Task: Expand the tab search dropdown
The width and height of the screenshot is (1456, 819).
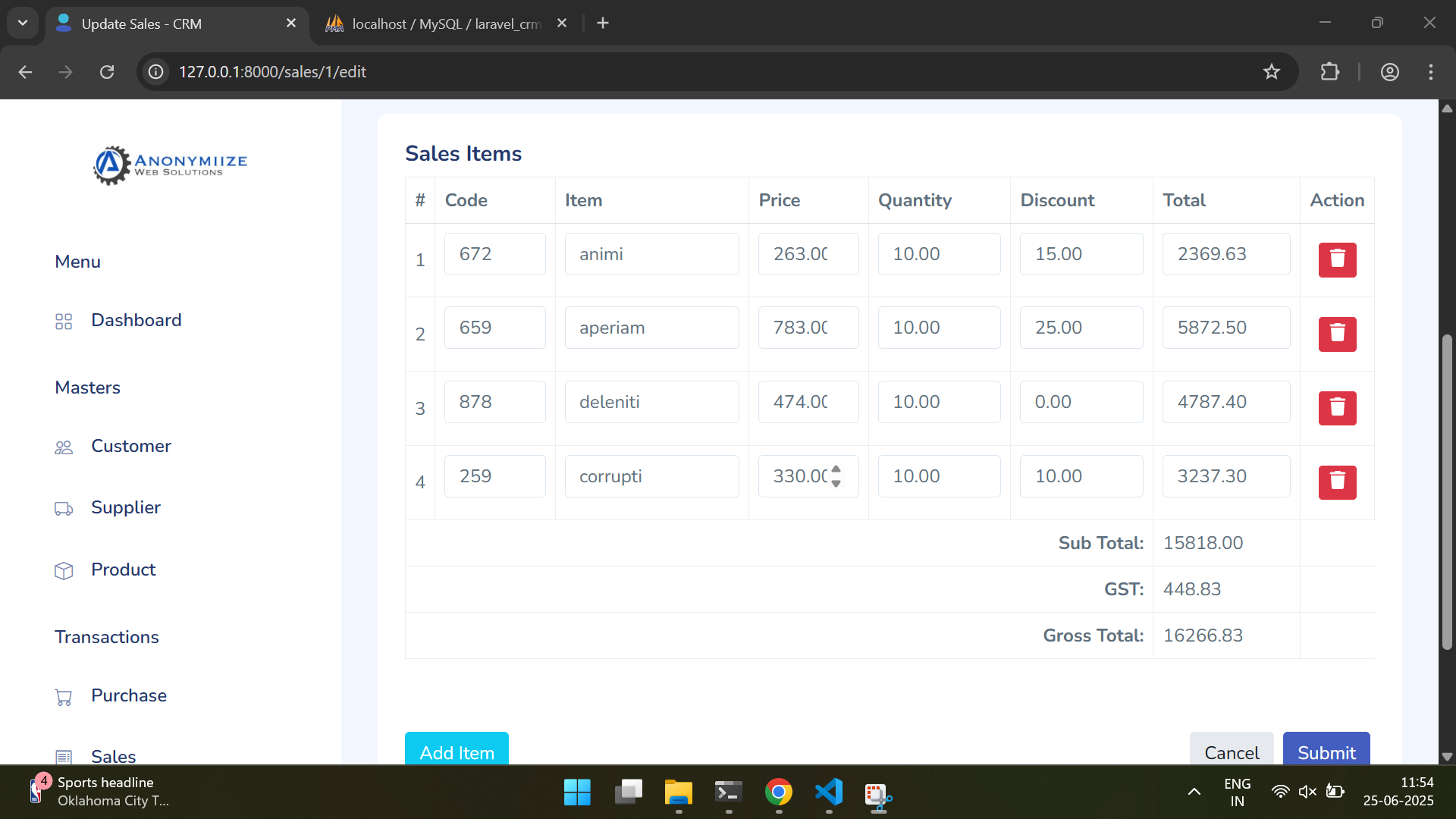Action: (23, 24)
